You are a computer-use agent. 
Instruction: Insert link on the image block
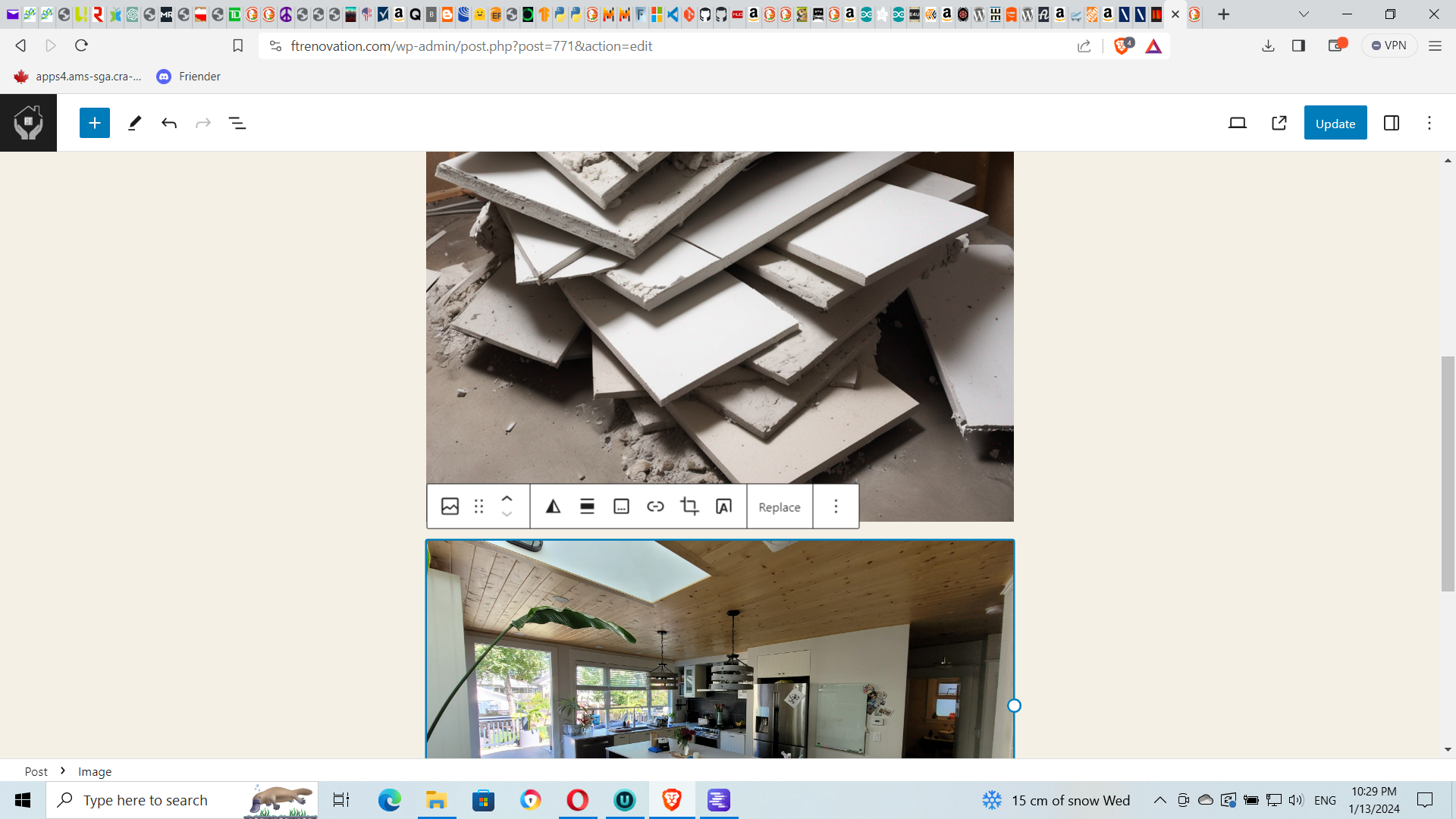(x=655, y=507)
